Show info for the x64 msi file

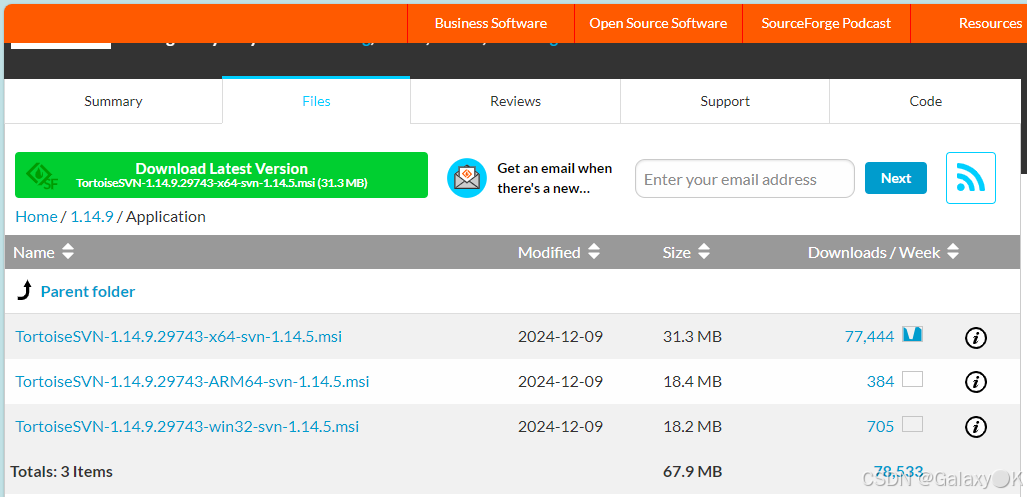[976, 338]
